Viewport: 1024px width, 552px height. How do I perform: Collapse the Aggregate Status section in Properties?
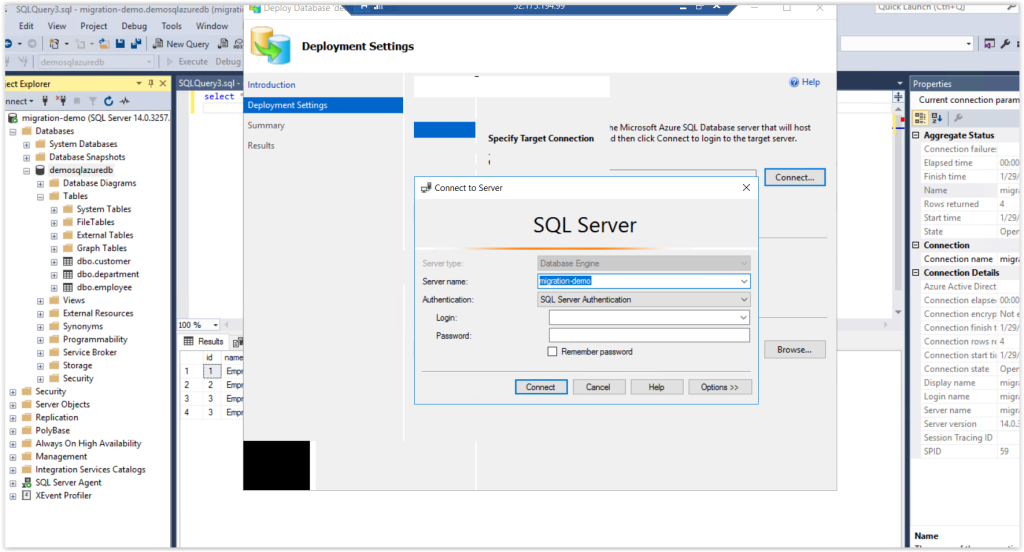[916, 135]
